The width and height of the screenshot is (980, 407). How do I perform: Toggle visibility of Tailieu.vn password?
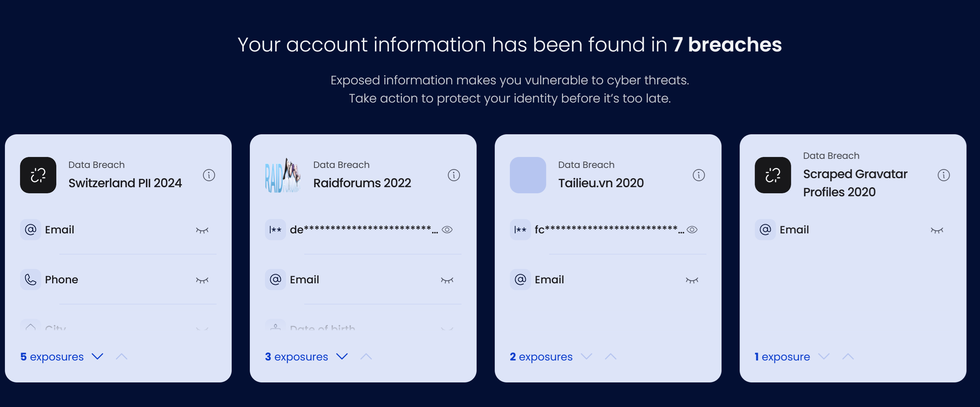click(x=692, y=230)
